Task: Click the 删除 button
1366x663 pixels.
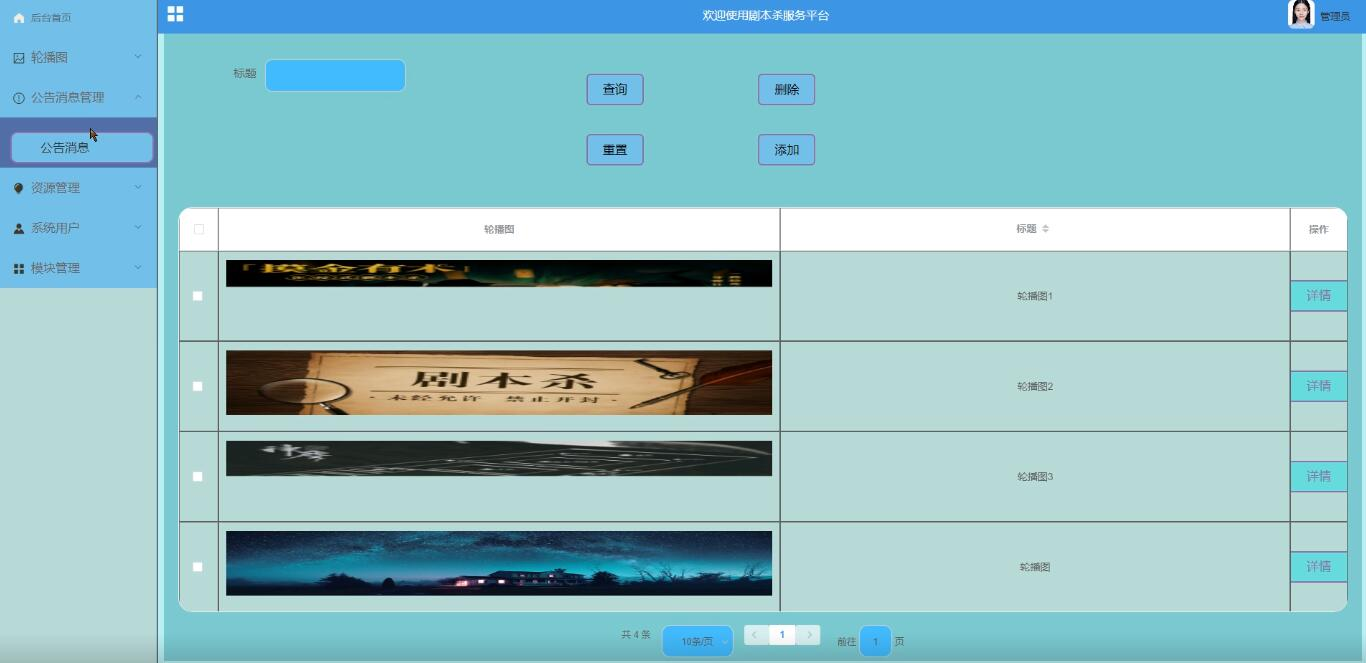Action: (787, 89)
